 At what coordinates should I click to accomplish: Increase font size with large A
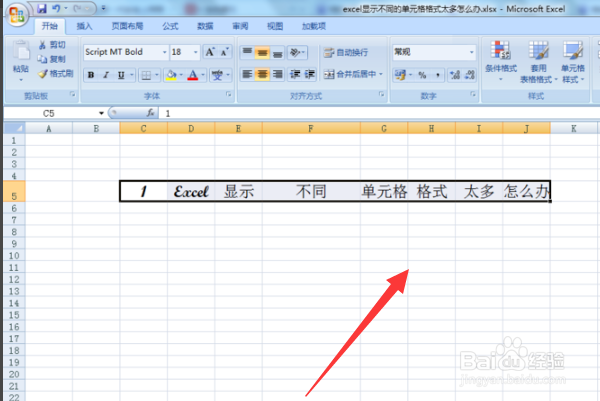(210, 52)
